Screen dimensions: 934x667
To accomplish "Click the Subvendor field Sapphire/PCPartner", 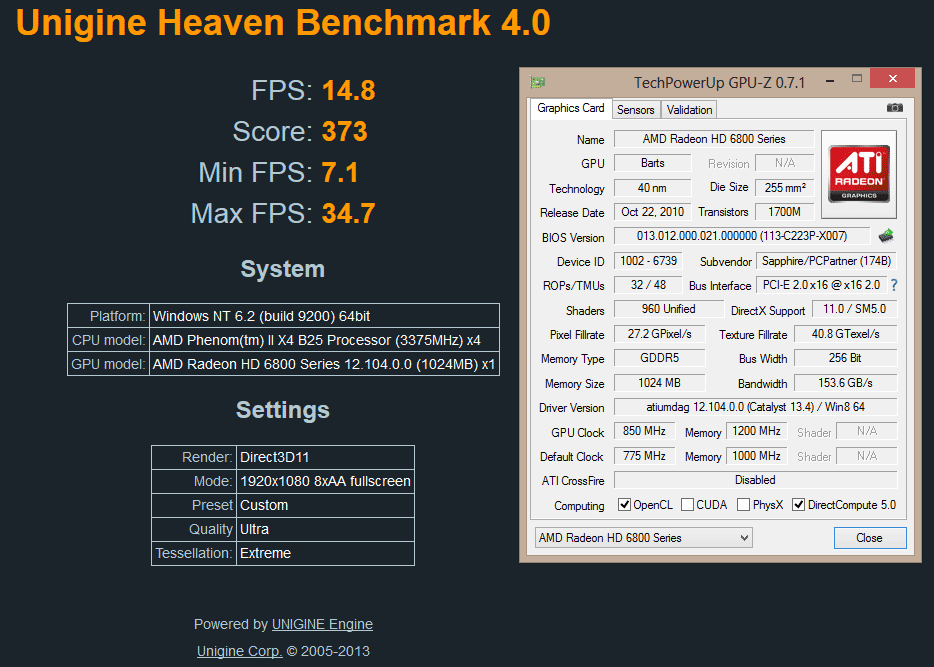I will [x=826, y=261].
